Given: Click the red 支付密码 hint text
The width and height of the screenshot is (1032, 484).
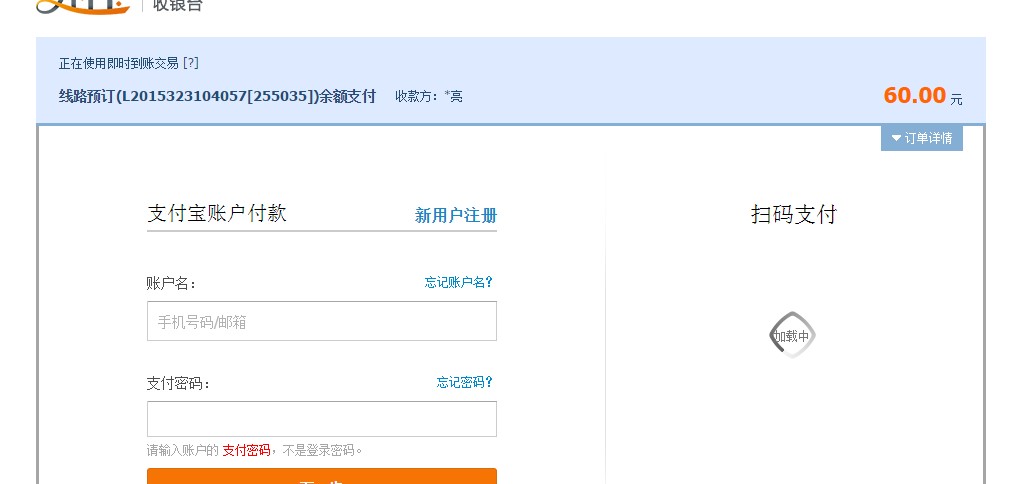Looking at the screenshot, I should click(x=246, y=450).
